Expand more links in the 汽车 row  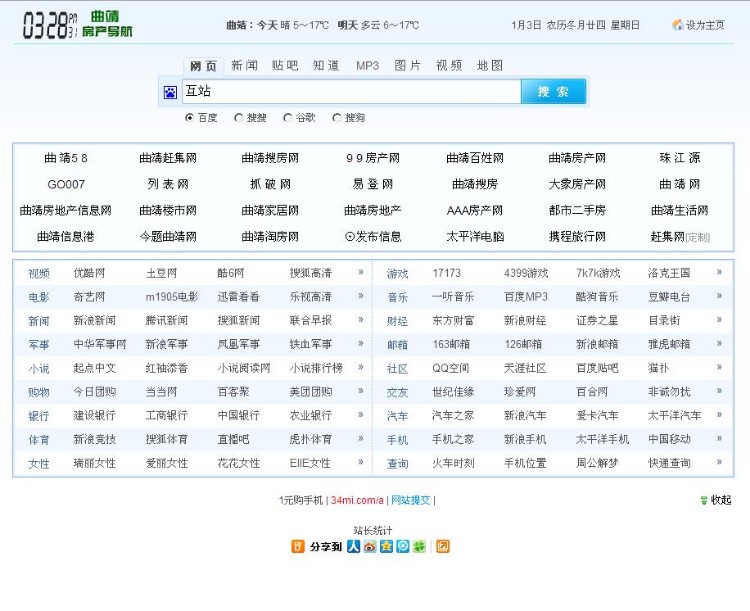point(719,414)
